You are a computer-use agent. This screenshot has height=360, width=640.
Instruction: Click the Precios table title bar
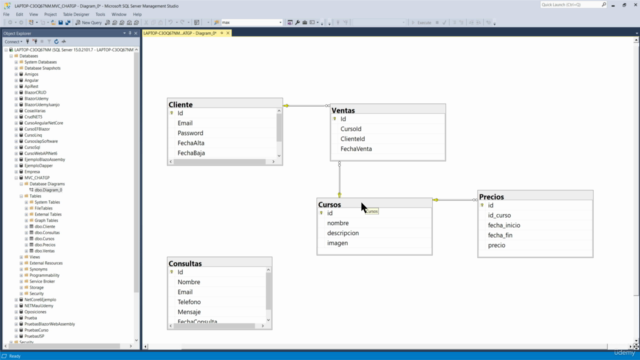535,196
